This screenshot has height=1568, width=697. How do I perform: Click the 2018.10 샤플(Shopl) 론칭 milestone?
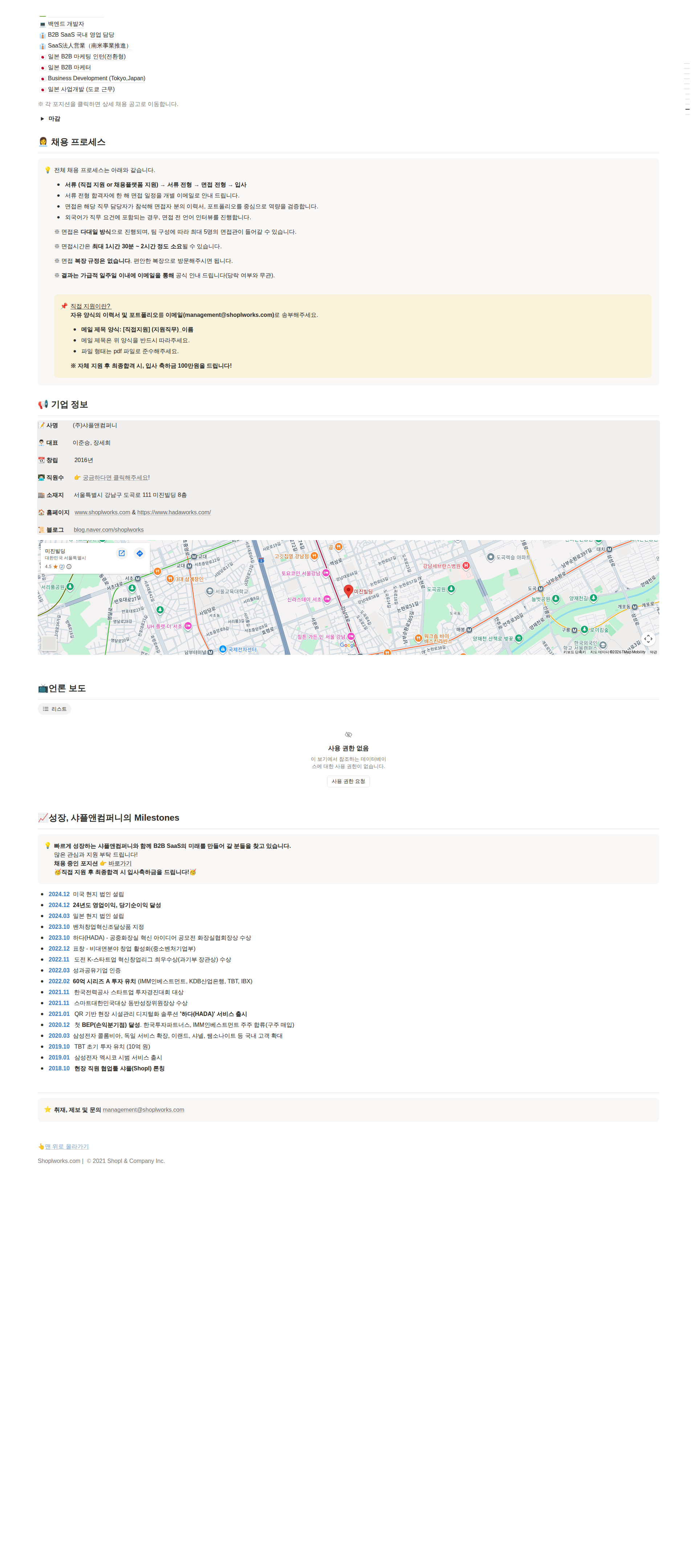106,1068
